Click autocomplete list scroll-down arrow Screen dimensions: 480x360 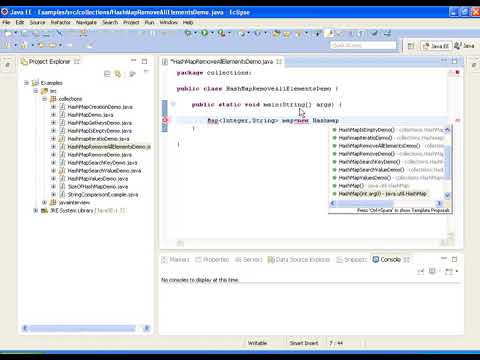pos(447,195)
